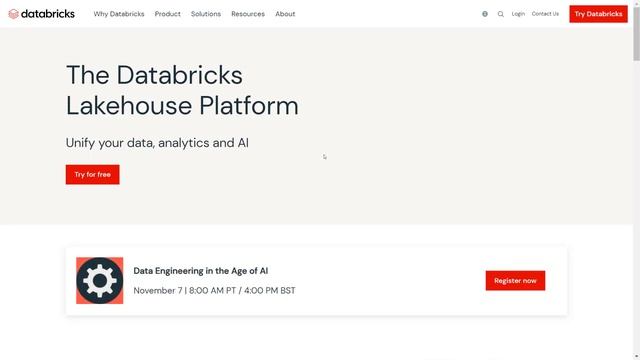This screenshot has width=640, height=360.
Task: Open the Contact Us link
Action: click(545, 14)
